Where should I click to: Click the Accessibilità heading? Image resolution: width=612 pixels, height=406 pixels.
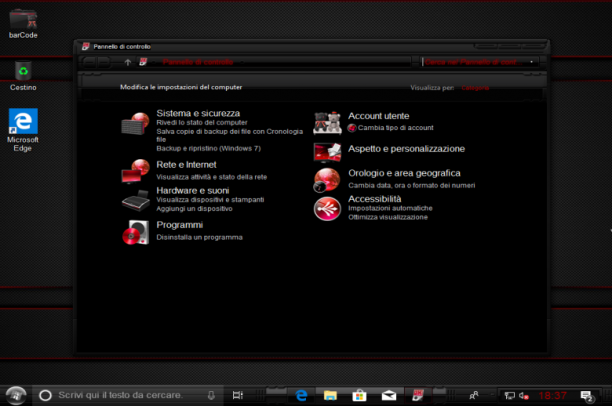coord(375,199)
